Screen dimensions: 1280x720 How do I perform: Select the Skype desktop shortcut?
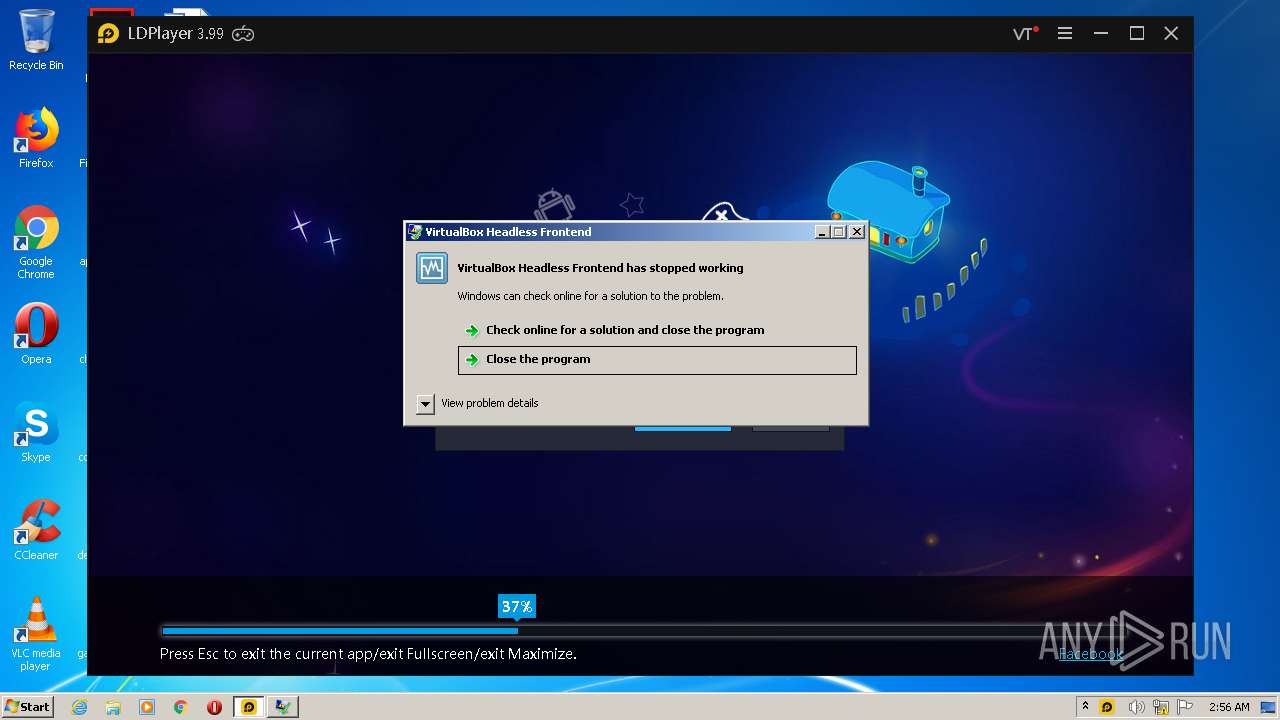[36, 432]
